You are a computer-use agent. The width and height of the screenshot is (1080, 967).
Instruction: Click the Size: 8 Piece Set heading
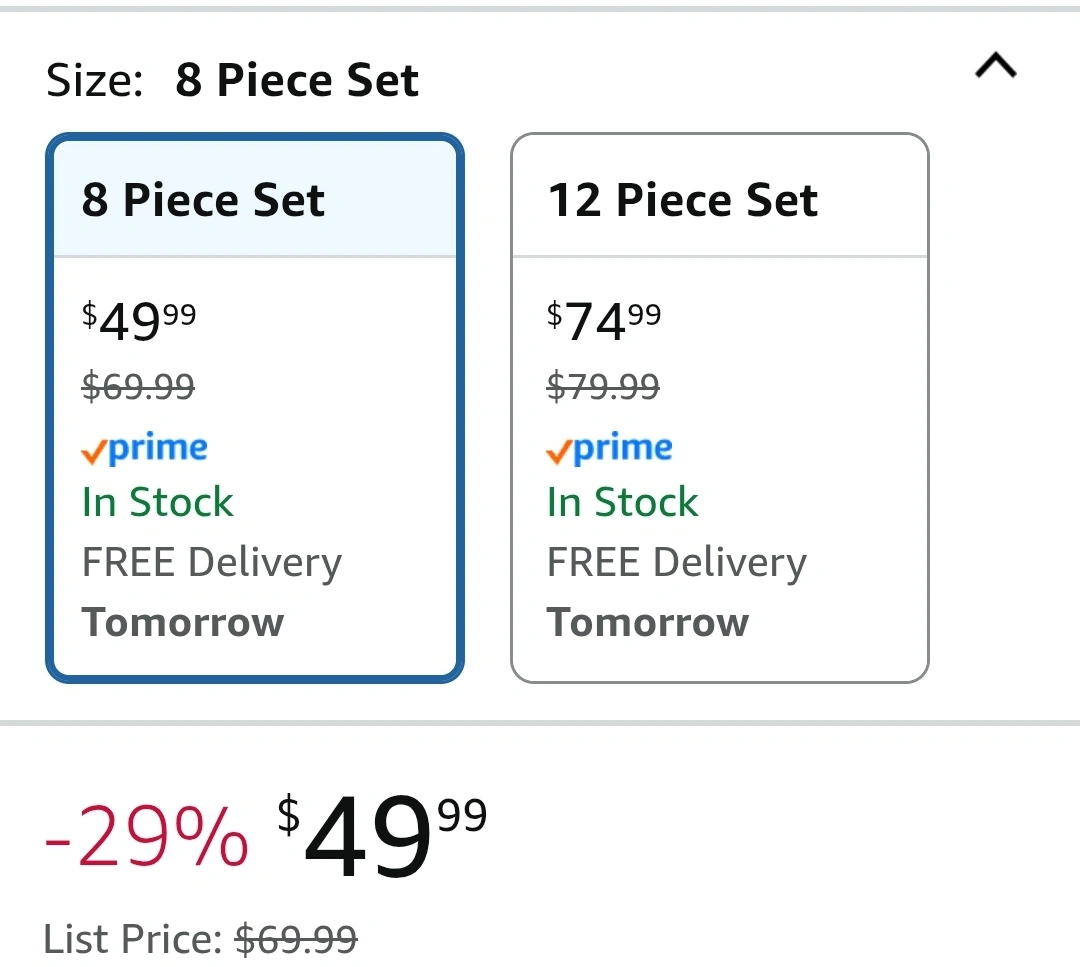pos(232,80)
